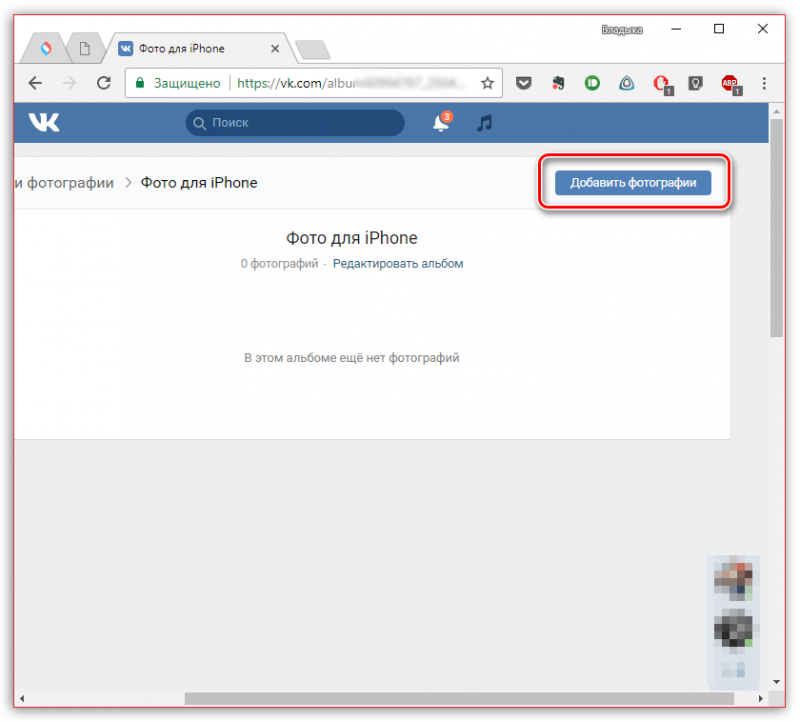Click the 'Добавить фотографии' button
The height and width of the screenshot is (722, 800).
633,183
